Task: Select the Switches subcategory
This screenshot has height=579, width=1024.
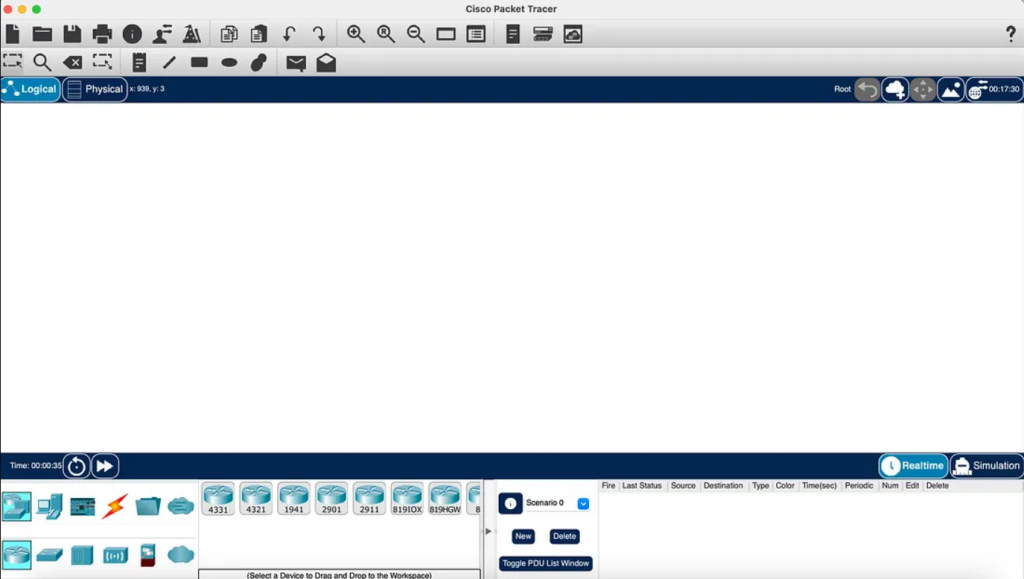Action: point(50,556)
